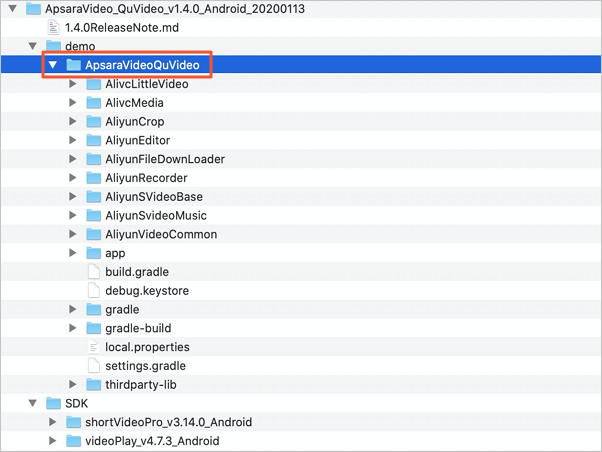The width and height of the screenshot is (602, 452).
Task: Select the gradle-build row label
Action: click(138, 328)
